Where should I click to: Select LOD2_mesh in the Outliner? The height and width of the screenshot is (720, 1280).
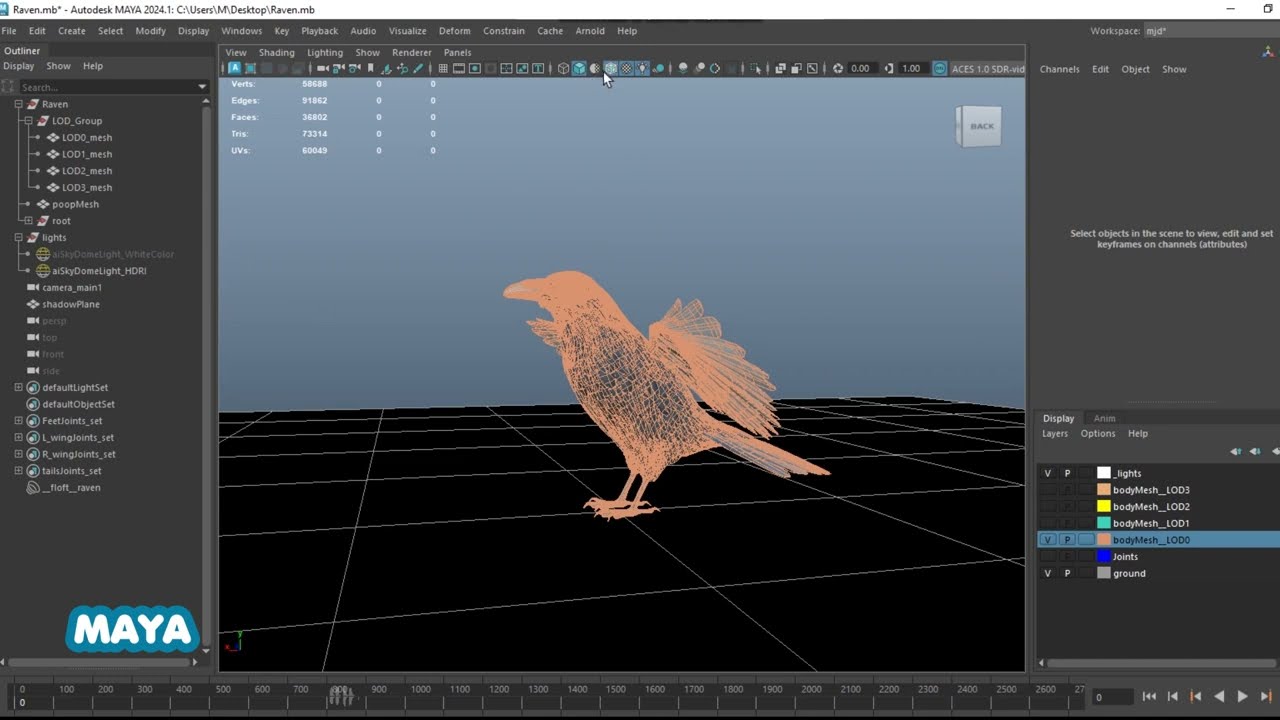click(x=87, y=171)
